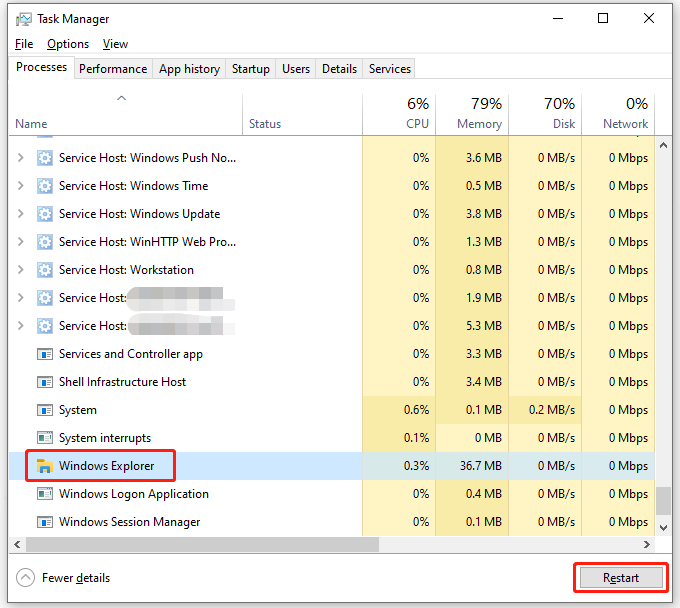The width and height of the screenshot is (680, 608).
Task: Click the Shell Infrastructure Host icon
Action: pos(44,382)
